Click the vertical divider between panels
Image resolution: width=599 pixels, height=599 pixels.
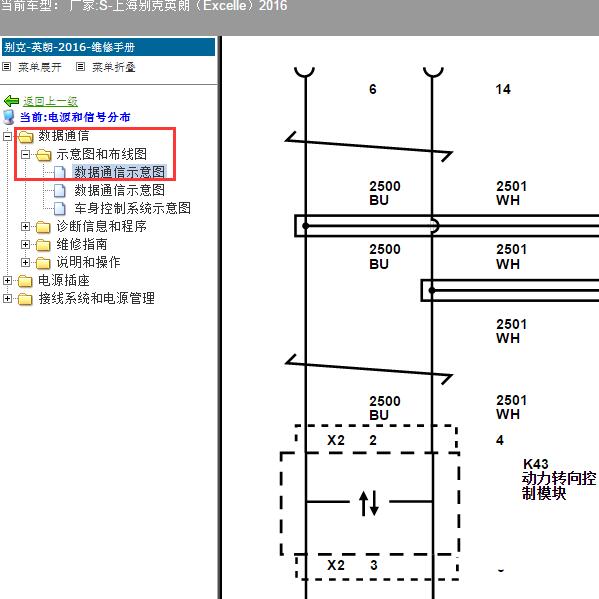[x=220, y=317]
